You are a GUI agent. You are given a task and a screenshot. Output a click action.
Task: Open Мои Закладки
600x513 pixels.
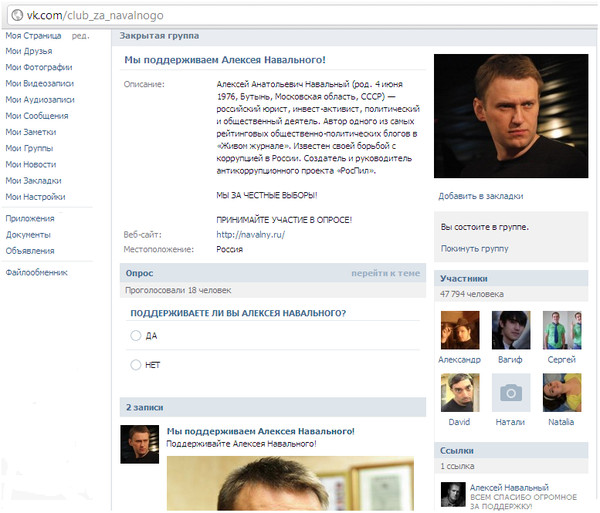(x=33, y=181)
